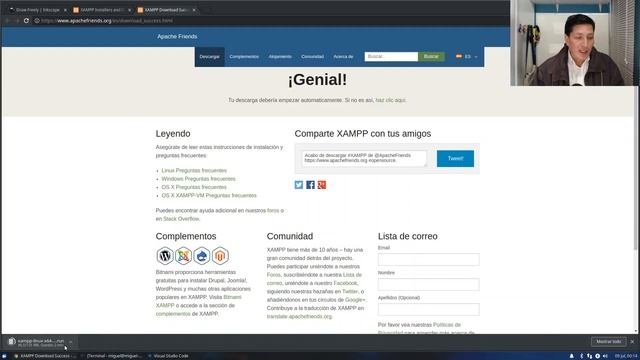Switch to the XAMPP Installers tab

tap(102, 10)
